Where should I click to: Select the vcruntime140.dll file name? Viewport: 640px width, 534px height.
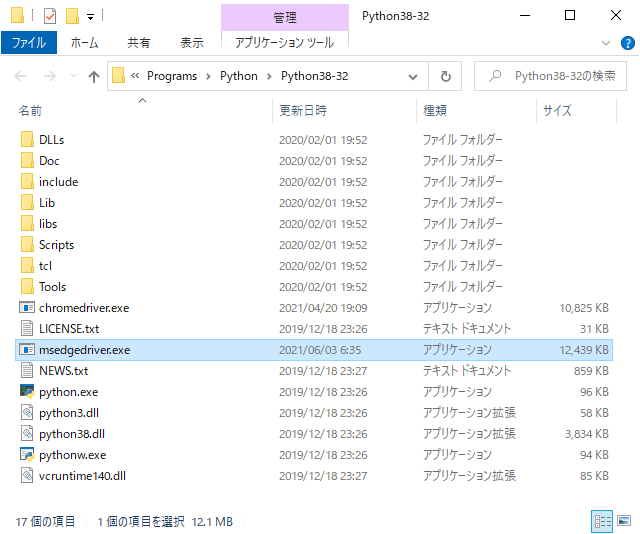click(x=82, y=476)
